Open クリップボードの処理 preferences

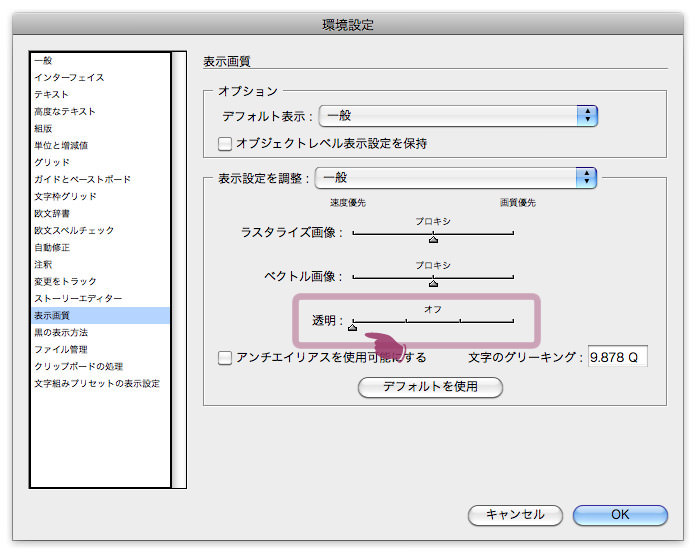[x=101, y=367]
